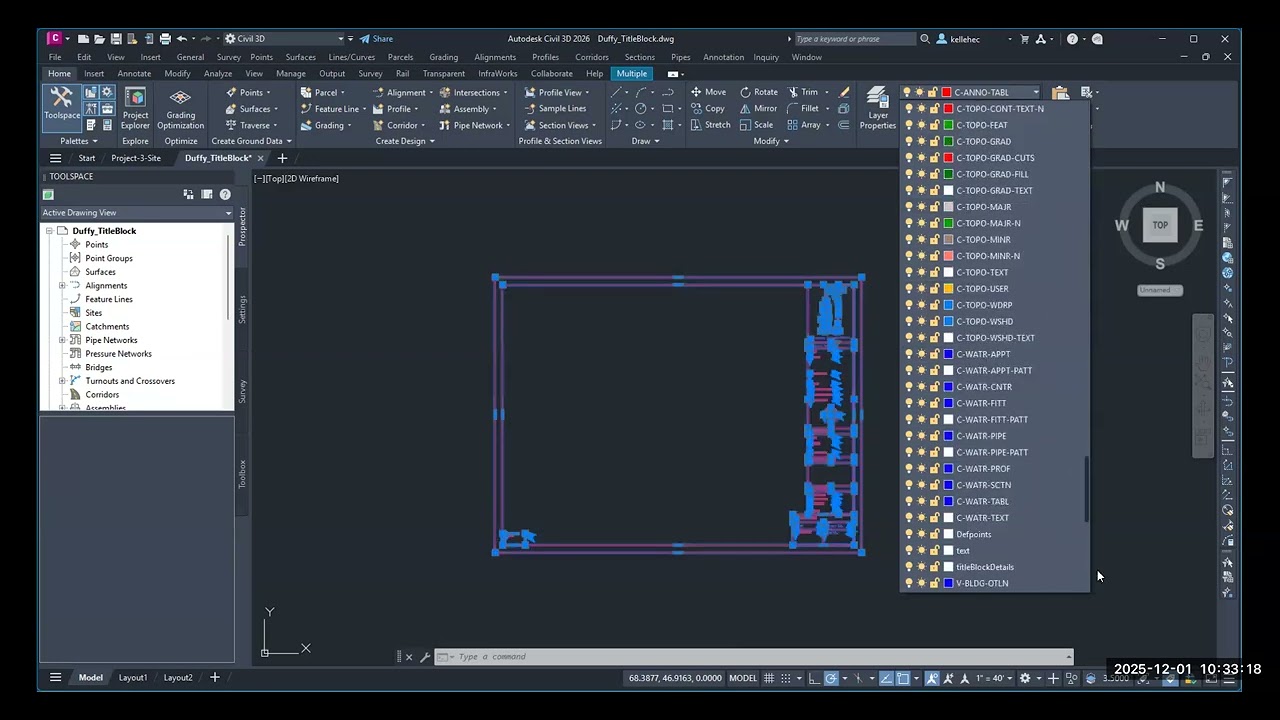Switch to the Analyze ribbon tab
Image resolution: width=1280 pixels, height=720 pixels.
[217, 74]
